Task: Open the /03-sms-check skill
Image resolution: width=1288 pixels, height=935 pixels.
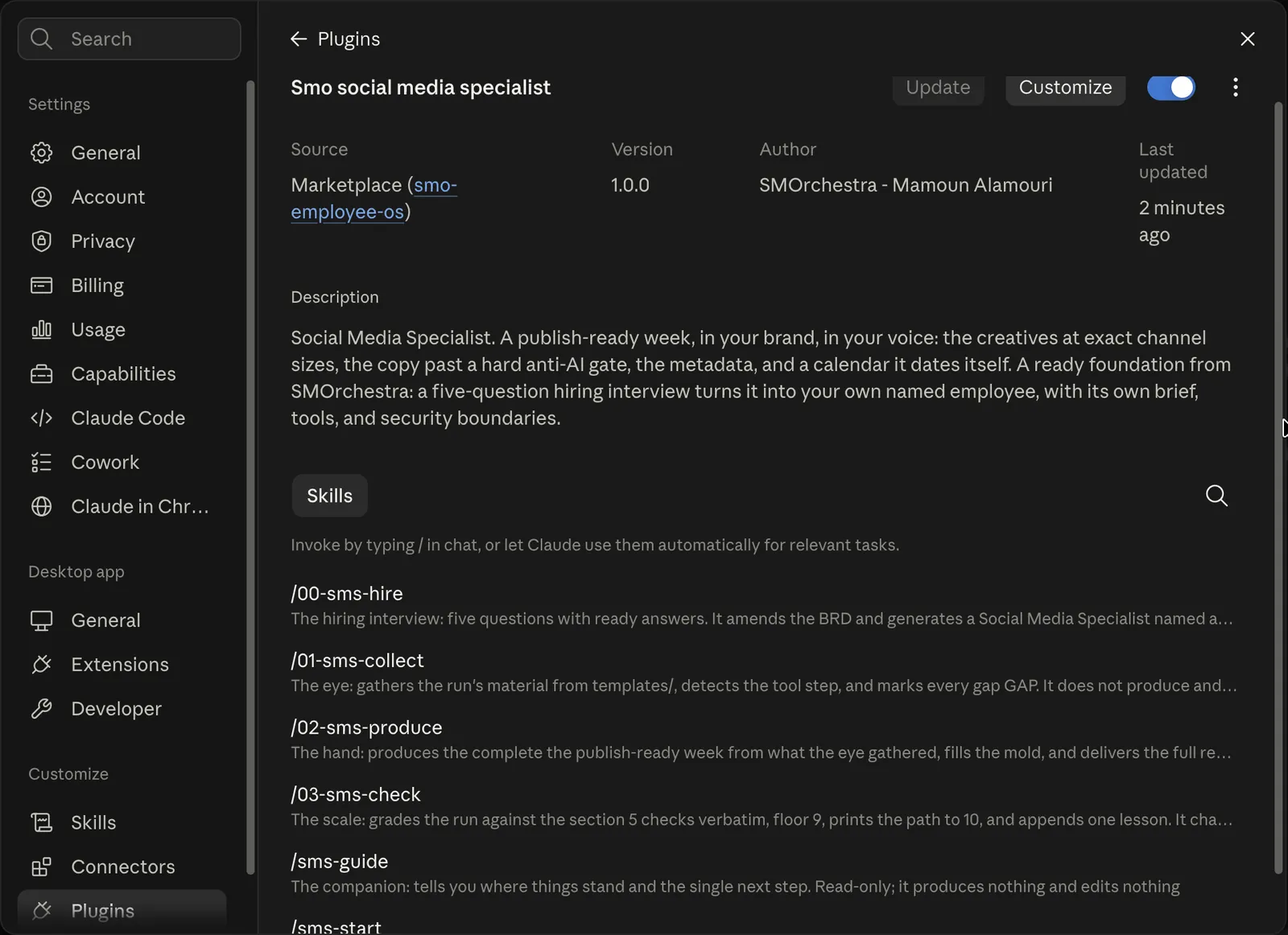Action: pos(762,805)
